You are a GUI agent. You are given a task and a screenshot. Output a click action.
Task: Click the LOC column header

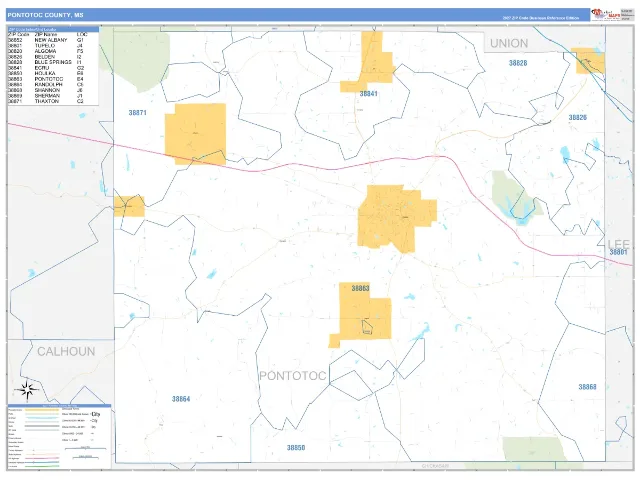click(82, 35)
